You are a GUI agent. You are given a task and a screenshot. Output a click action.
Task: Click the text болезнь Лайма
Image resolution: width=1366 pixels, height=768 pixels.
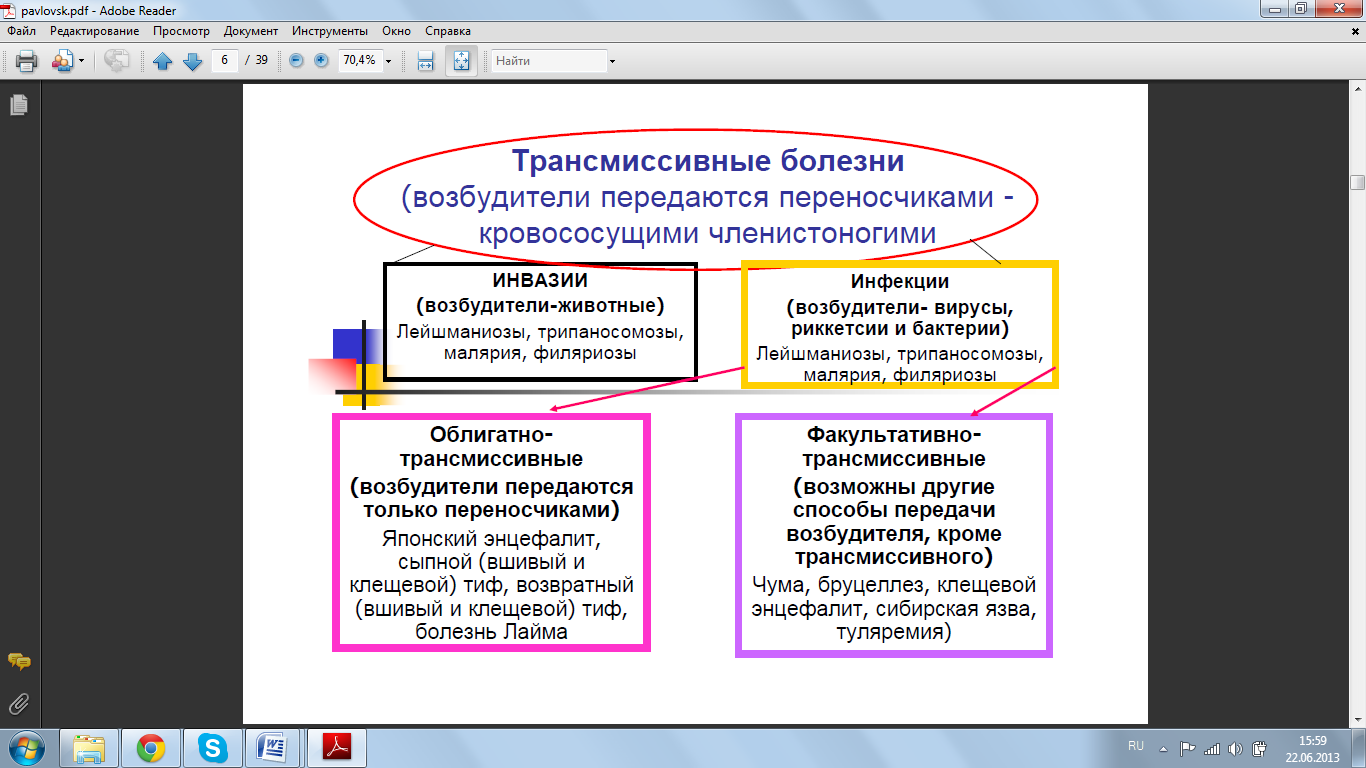pos(491,632)
